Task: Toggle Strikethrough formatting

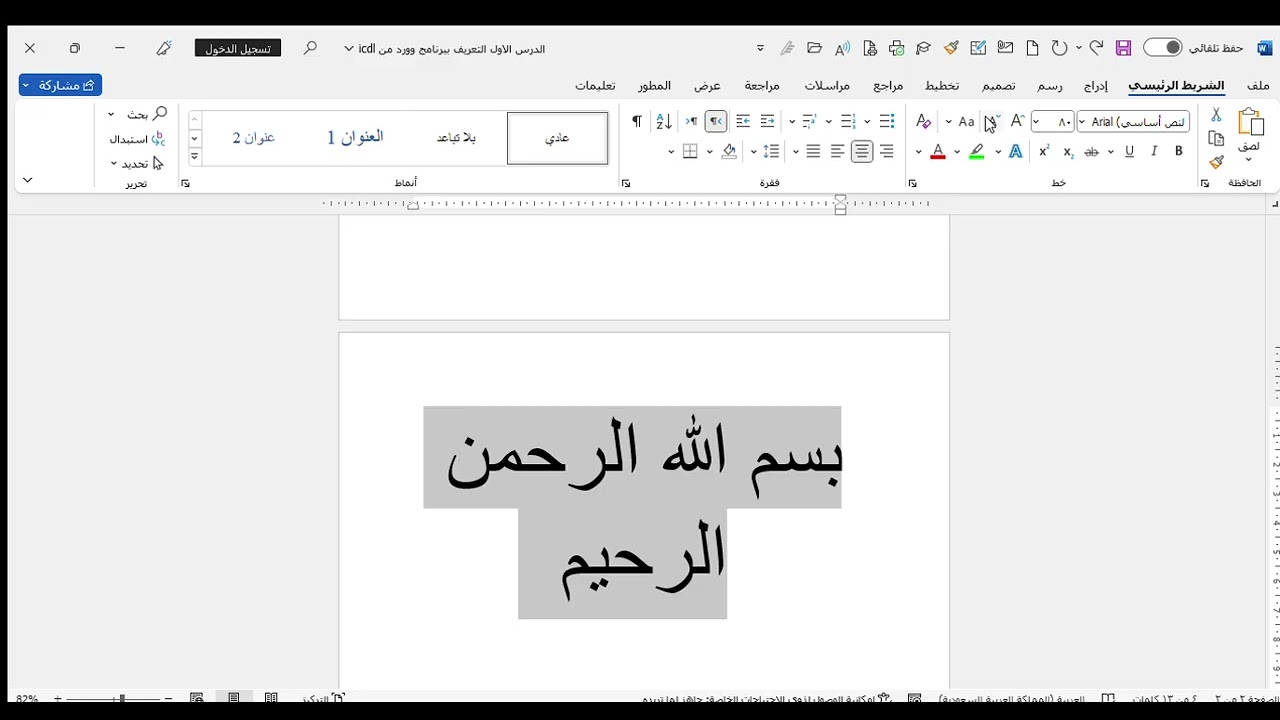Action: (1091, 152)
